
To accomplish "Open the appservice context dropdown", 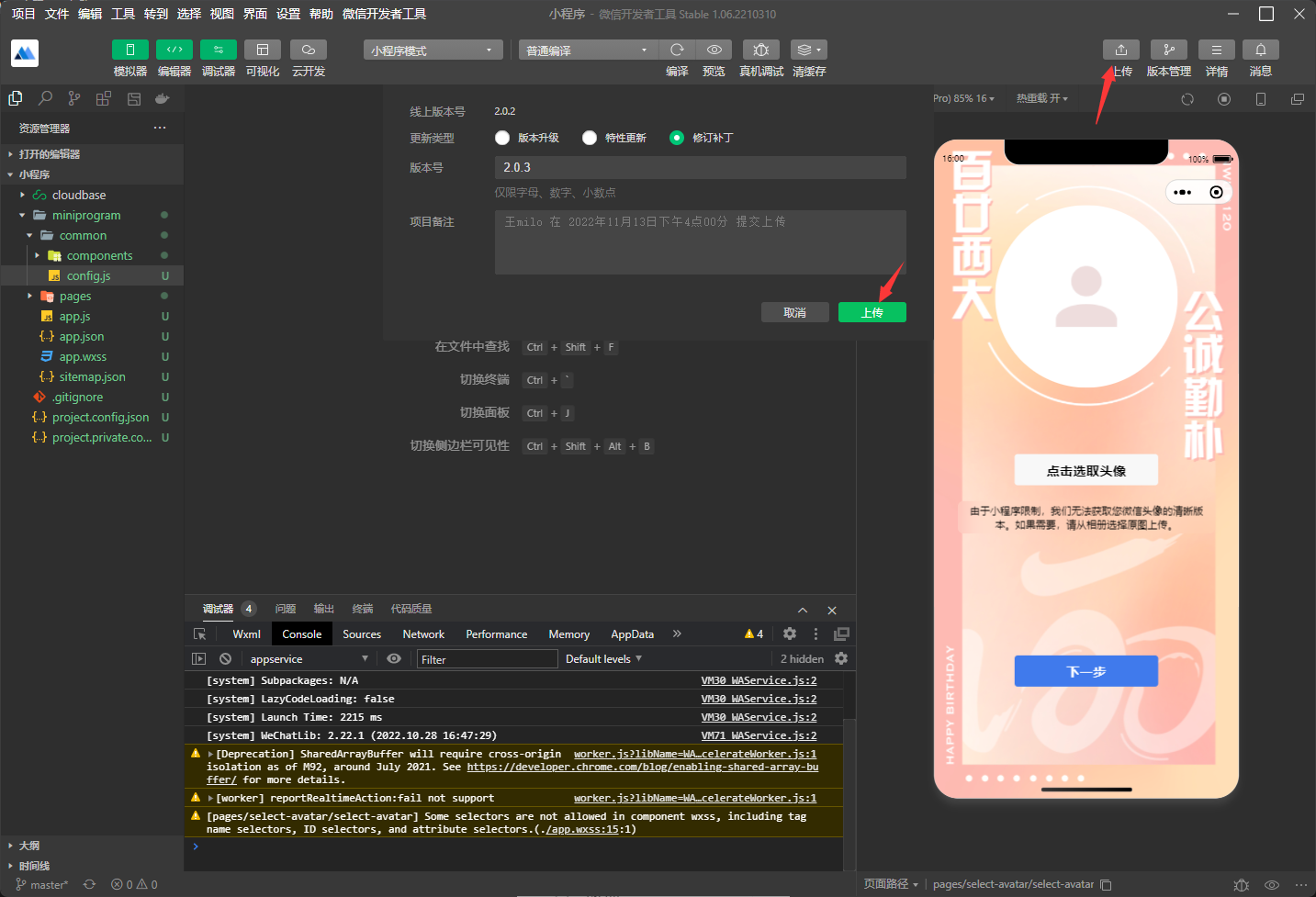I will 309,659.
